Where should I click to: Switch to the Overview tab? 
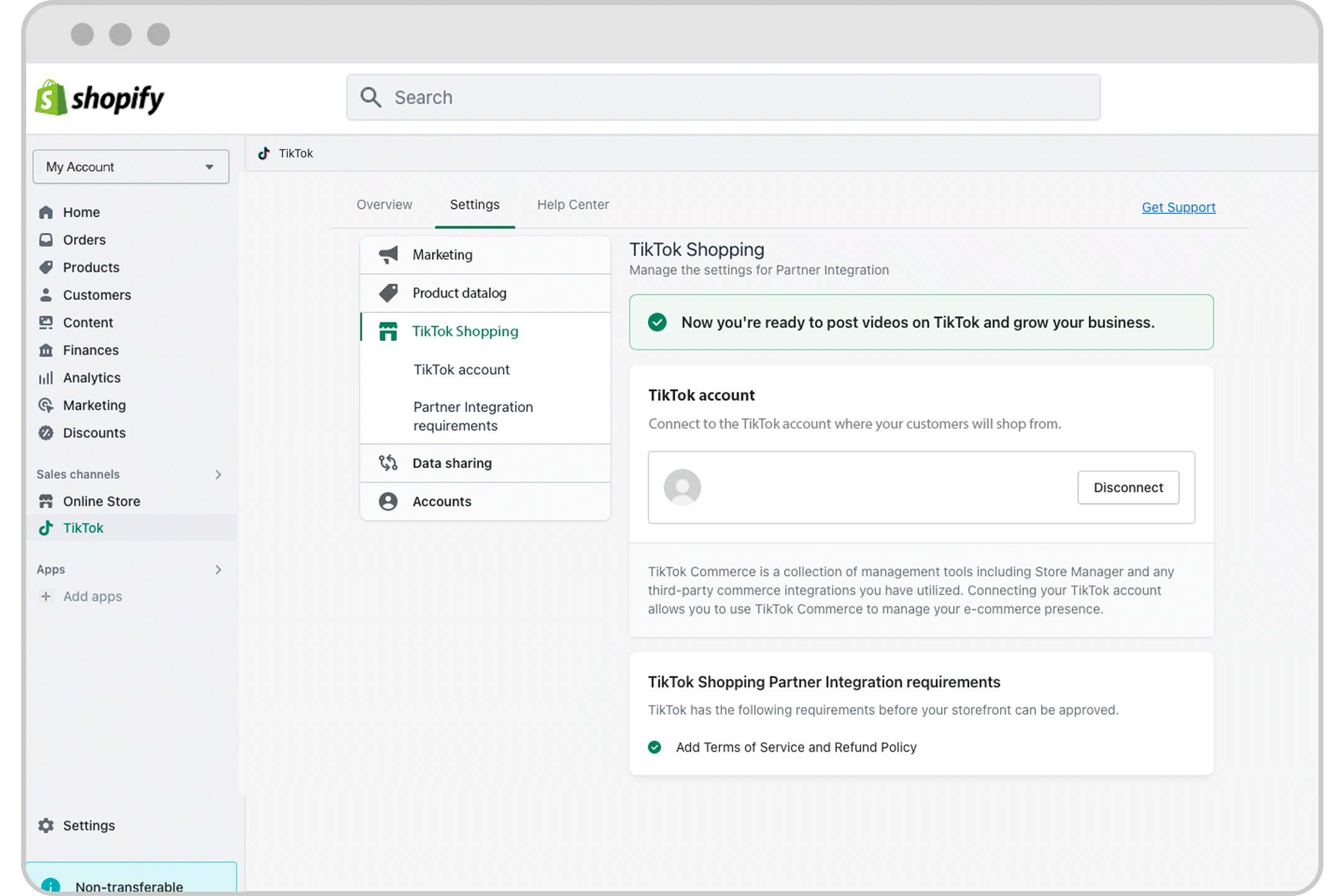384,204
